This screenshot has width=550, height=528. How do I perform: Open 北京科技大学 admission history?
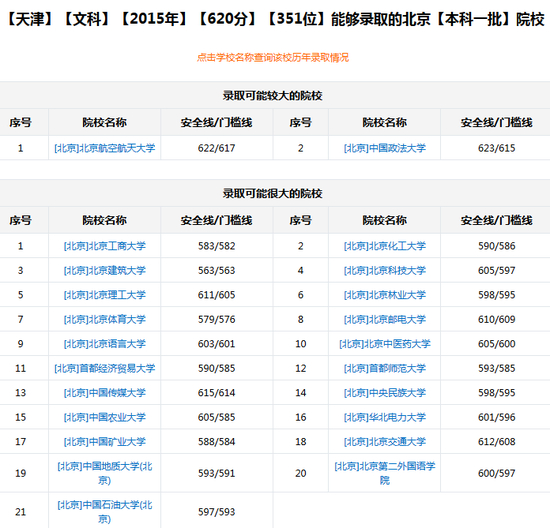tap(384, 270)
